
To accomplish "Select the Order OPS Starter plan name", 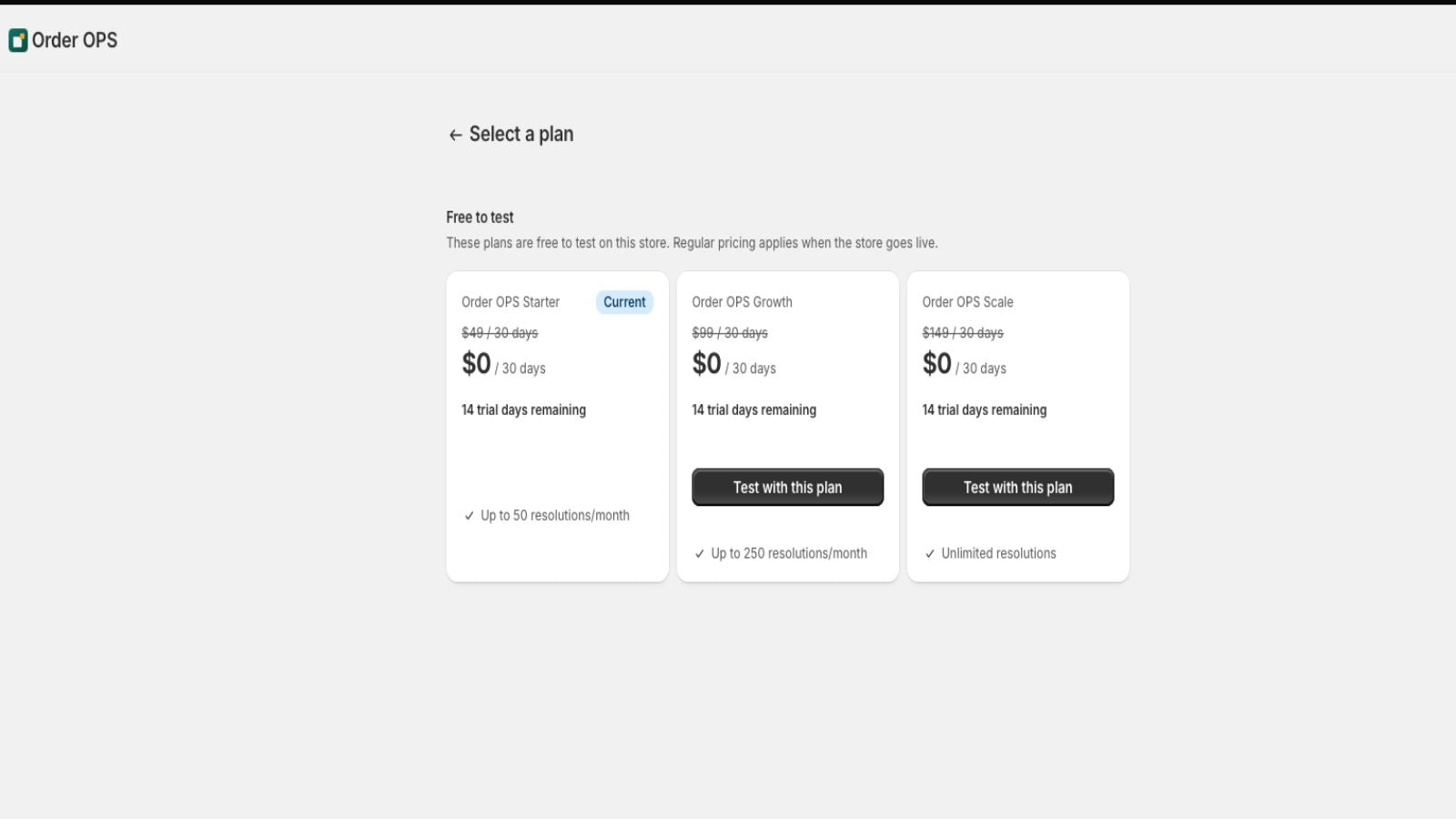I will coord(511,302).
